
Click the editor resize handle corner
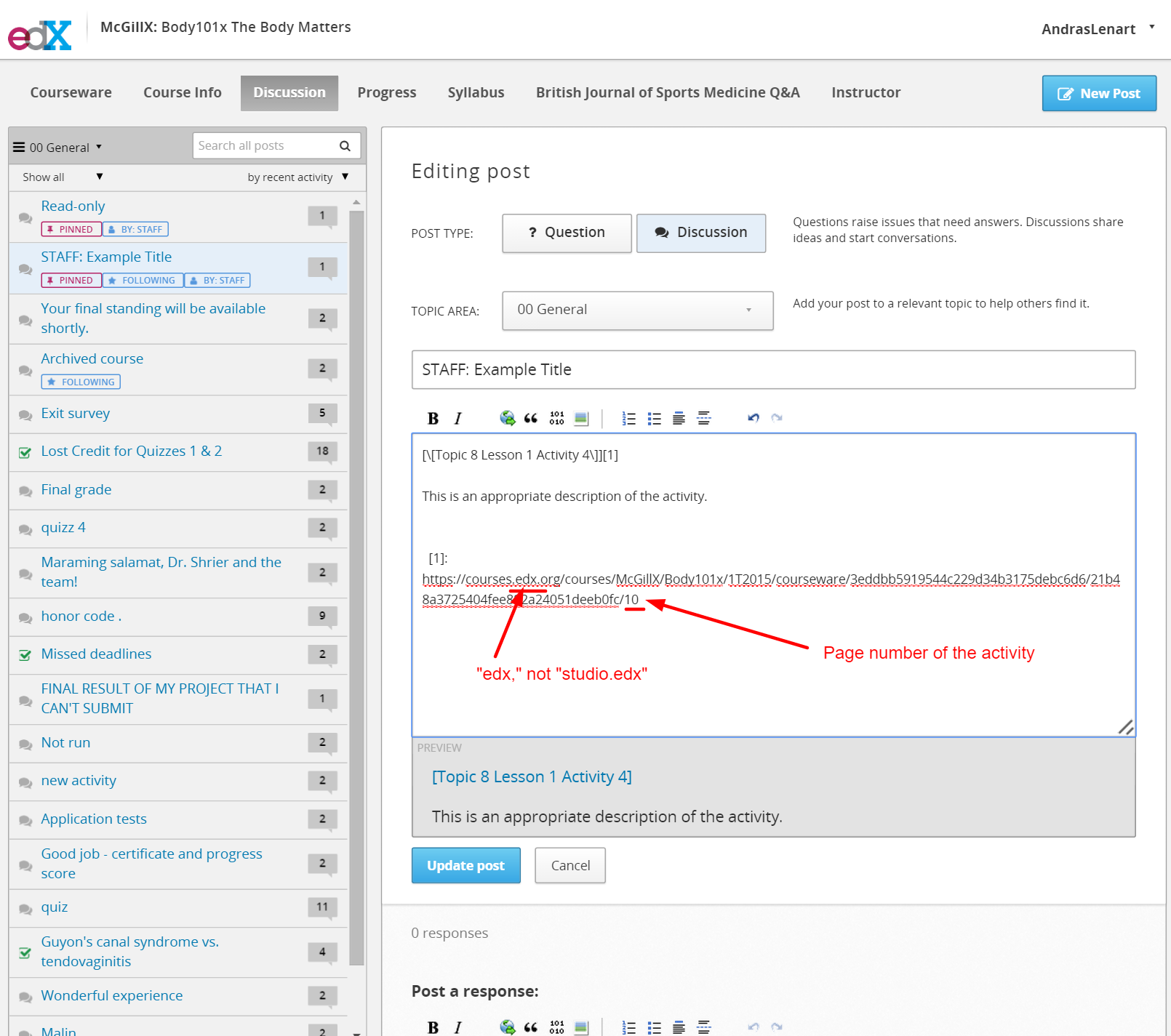pos(1126,727)
